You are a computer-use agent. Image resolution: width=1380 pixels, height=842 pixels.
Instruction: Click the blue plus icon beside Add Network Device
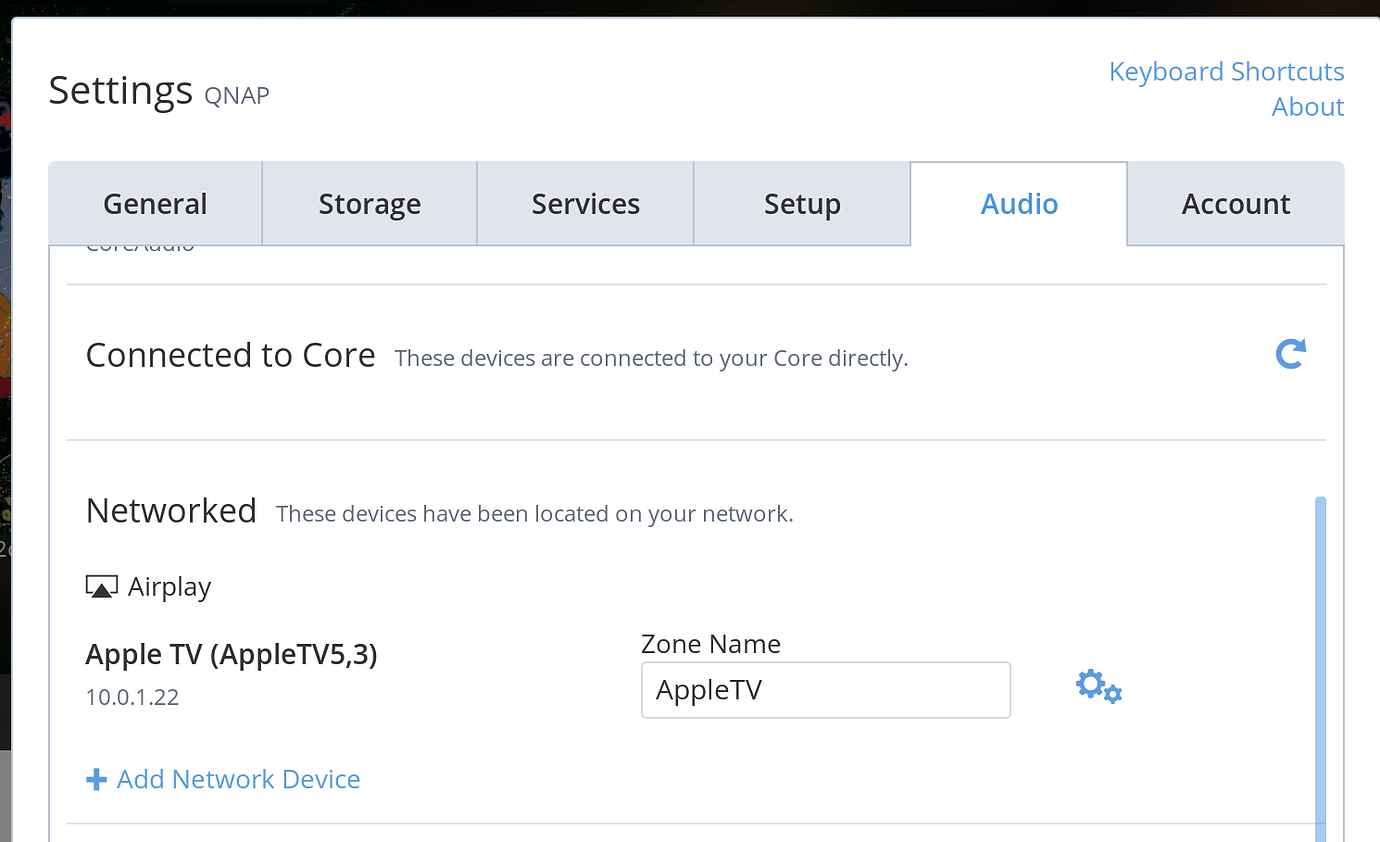(x=96, y=778)
